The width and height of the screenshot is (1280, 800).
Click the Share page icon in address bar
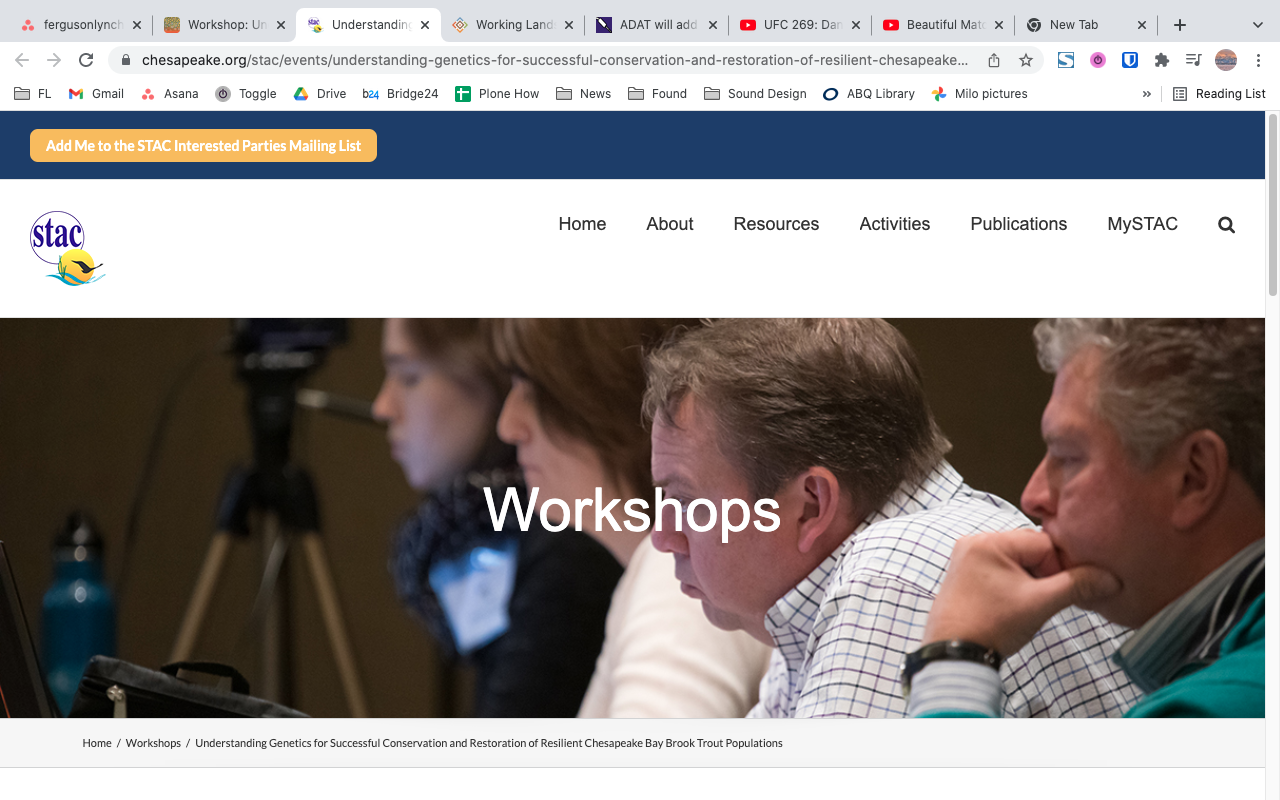pos(994,60)
